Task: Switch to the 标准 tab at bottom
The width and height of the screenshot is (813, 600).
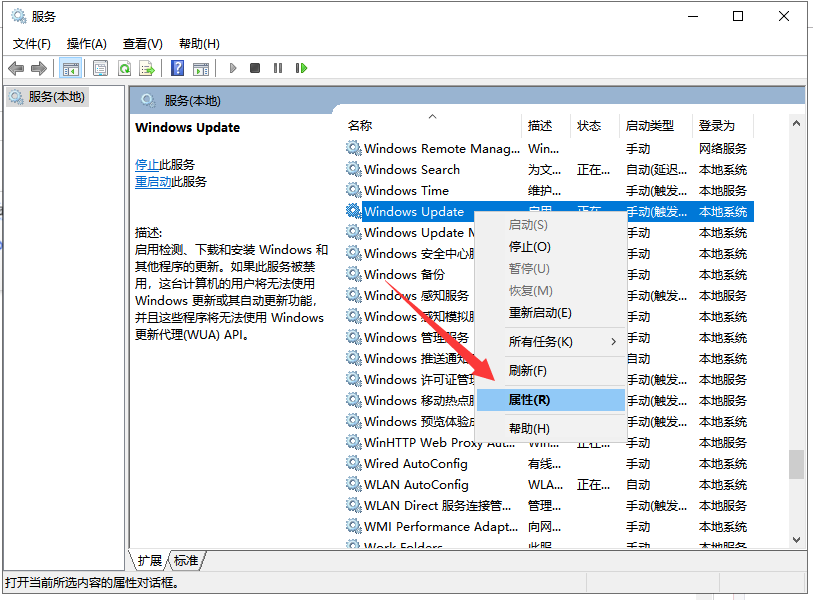Action: point(186,560)
